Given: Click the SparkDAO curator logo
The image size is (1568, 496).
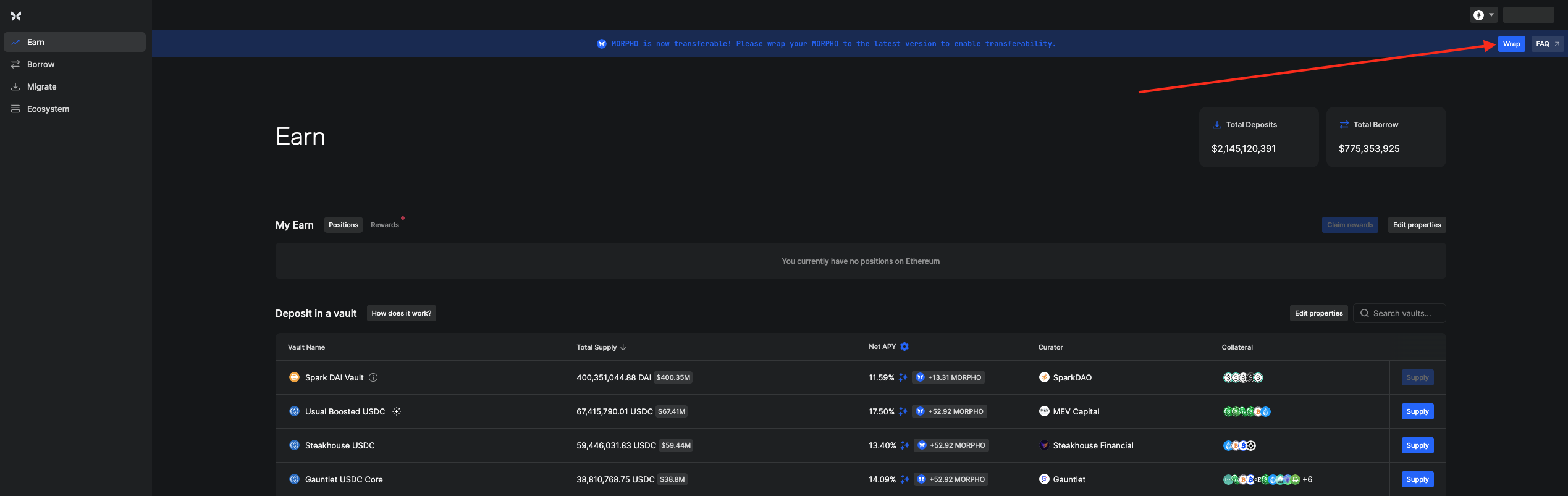Looking at the screenshot, I should pyautogui.click(x=1044, y=377).
